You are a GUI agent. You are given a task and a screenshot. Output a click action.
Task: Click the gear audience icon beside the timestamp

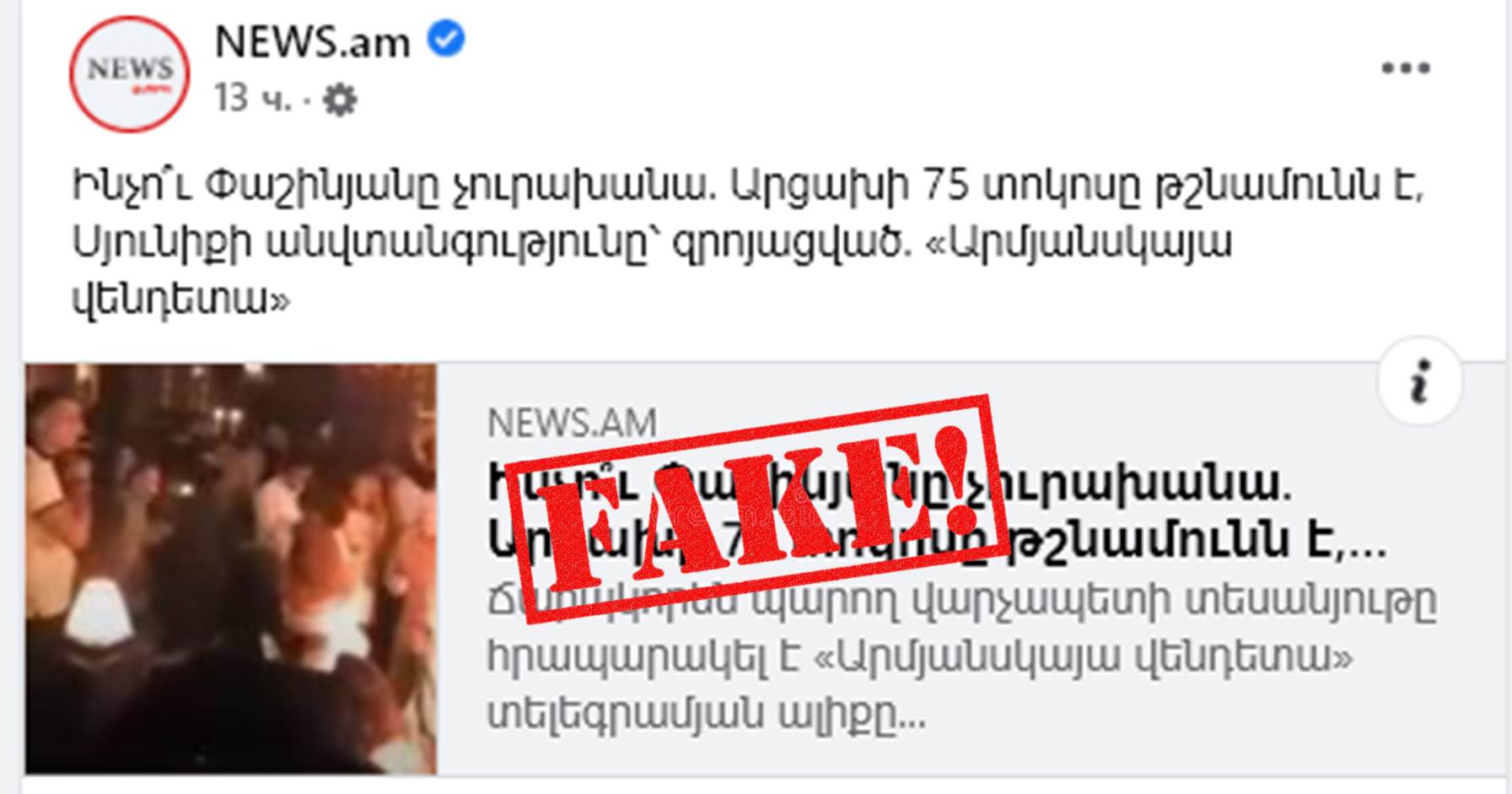click(x=340, y=100)
